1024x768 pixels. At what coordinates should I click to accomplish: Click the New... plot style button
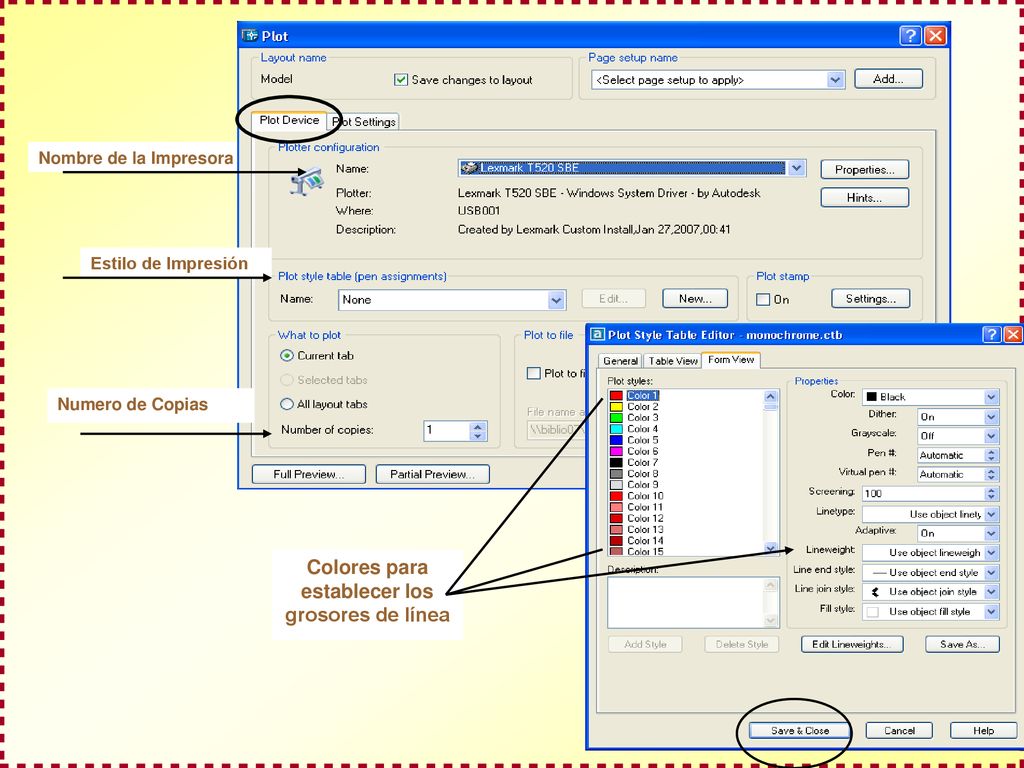(x=695, y=298)
